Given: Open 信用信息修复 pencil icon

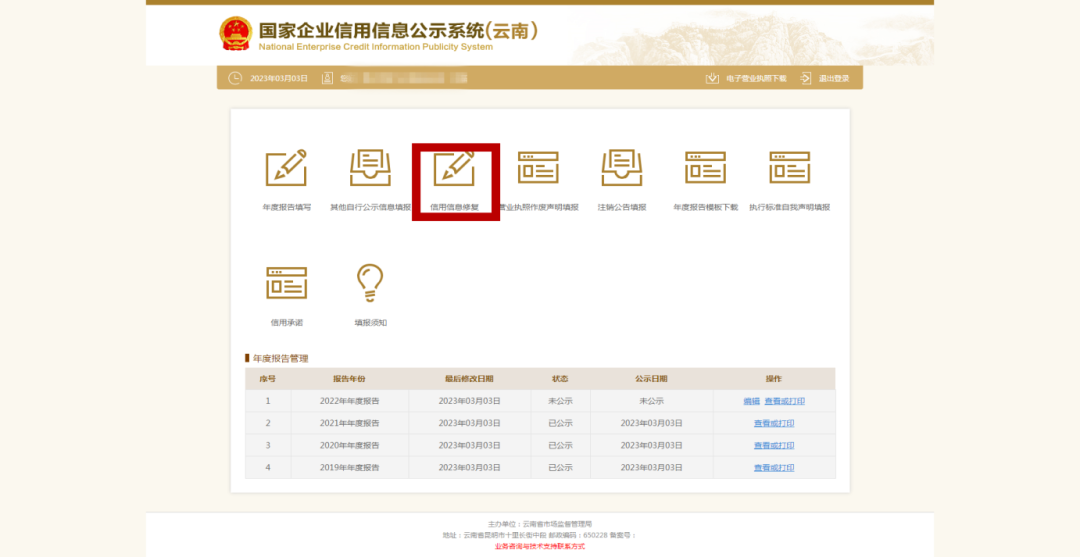Looking at the screenshot, I should (x=455, y=168).
